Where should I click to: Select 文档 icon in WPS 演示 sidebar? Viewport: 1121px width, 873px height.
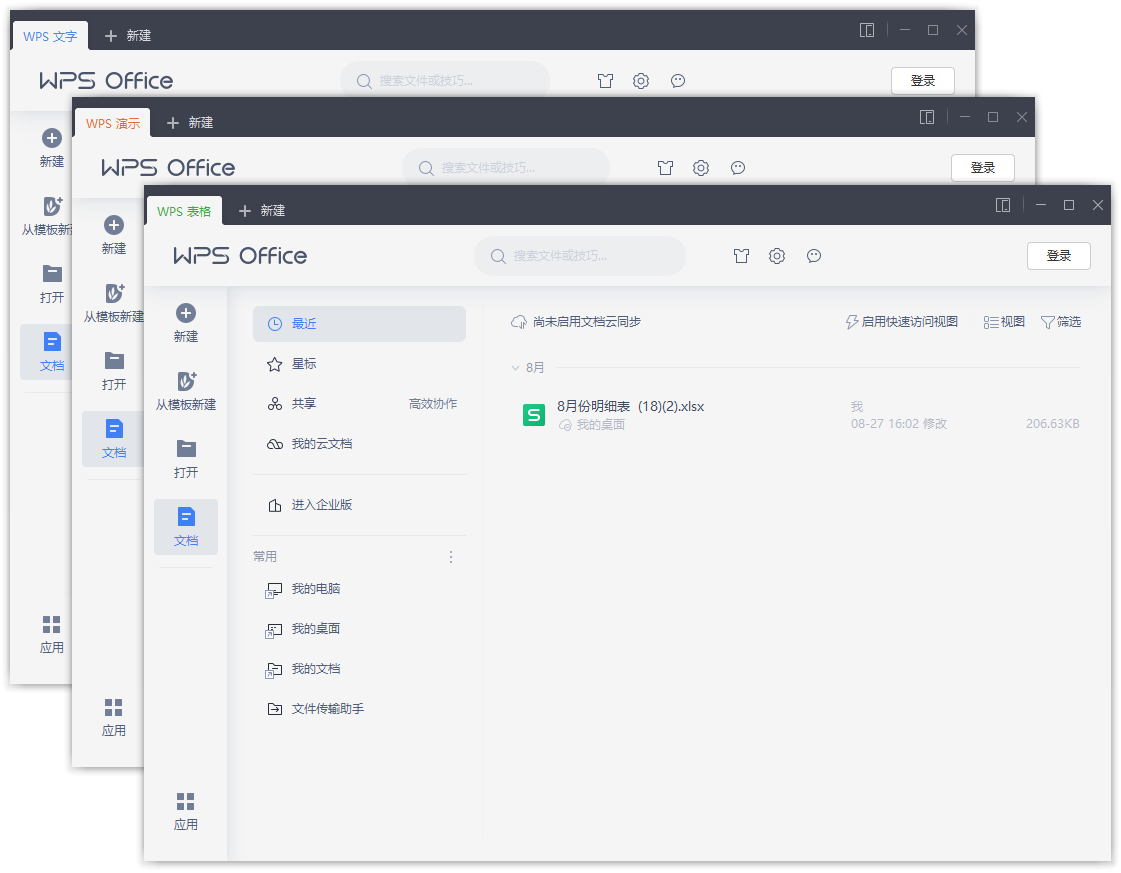click(x=114, y=429)
